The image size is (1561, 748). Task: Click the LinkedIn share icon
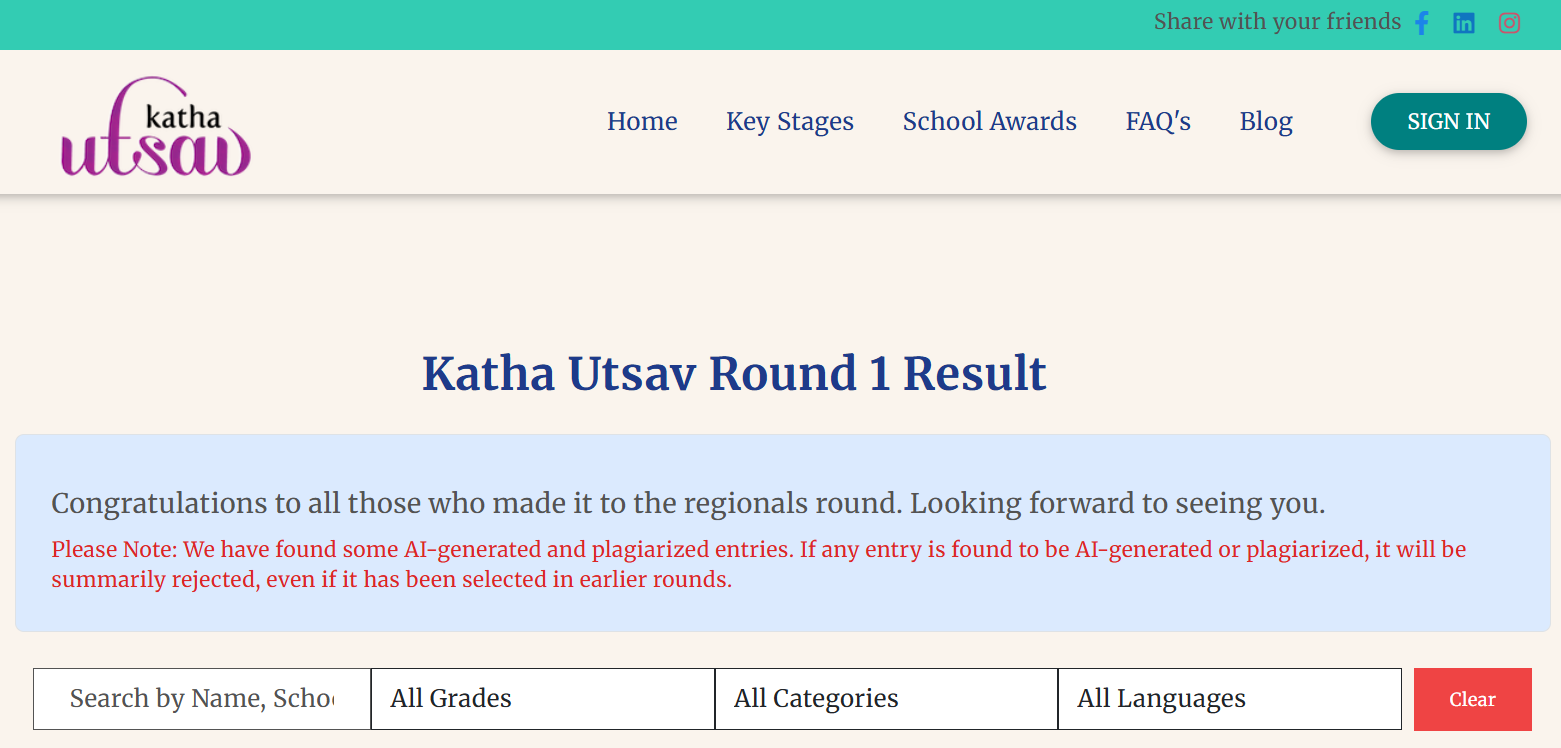click(1464, 23)
